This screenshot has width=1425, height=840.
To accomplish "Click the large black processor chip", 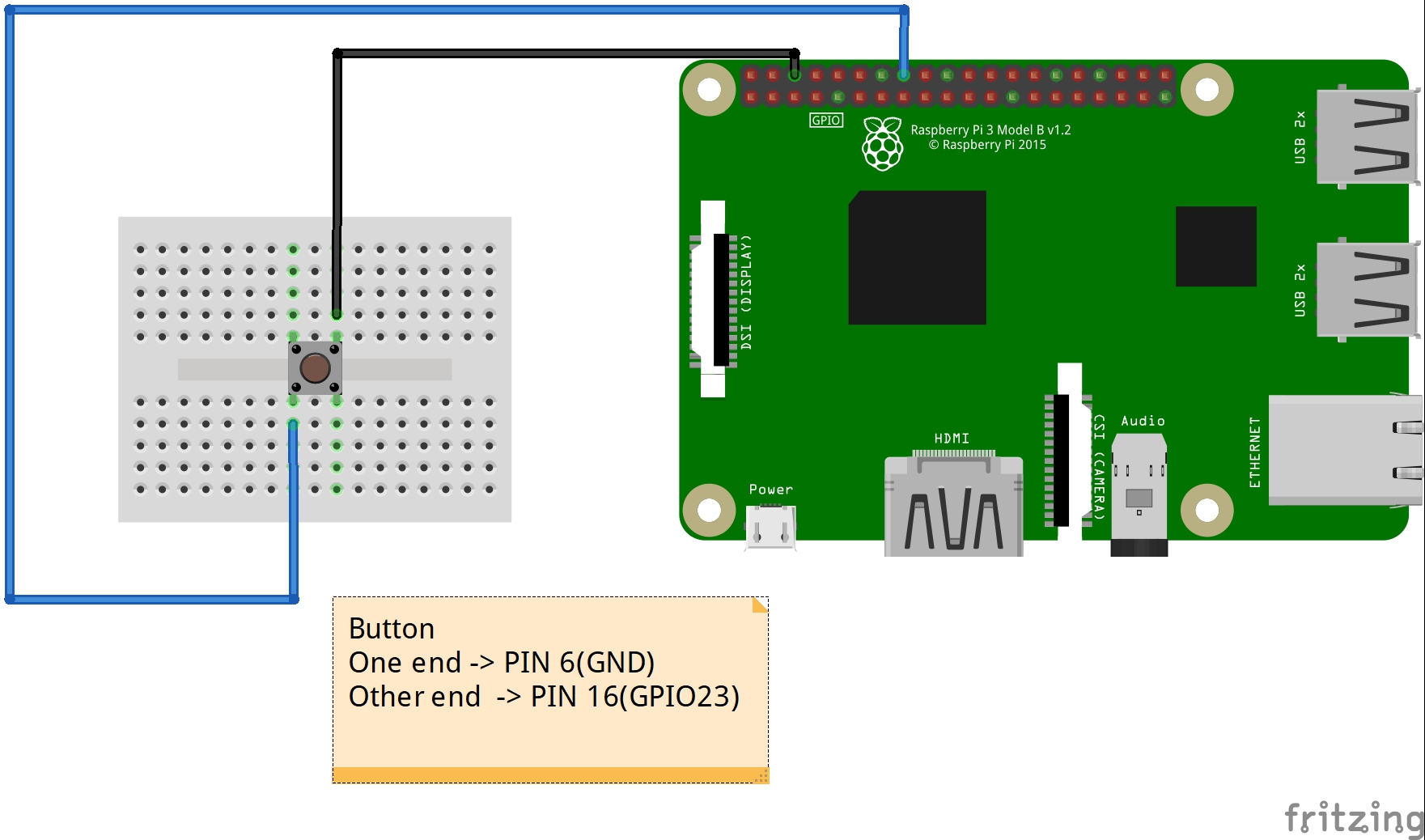I will (917, 257).
